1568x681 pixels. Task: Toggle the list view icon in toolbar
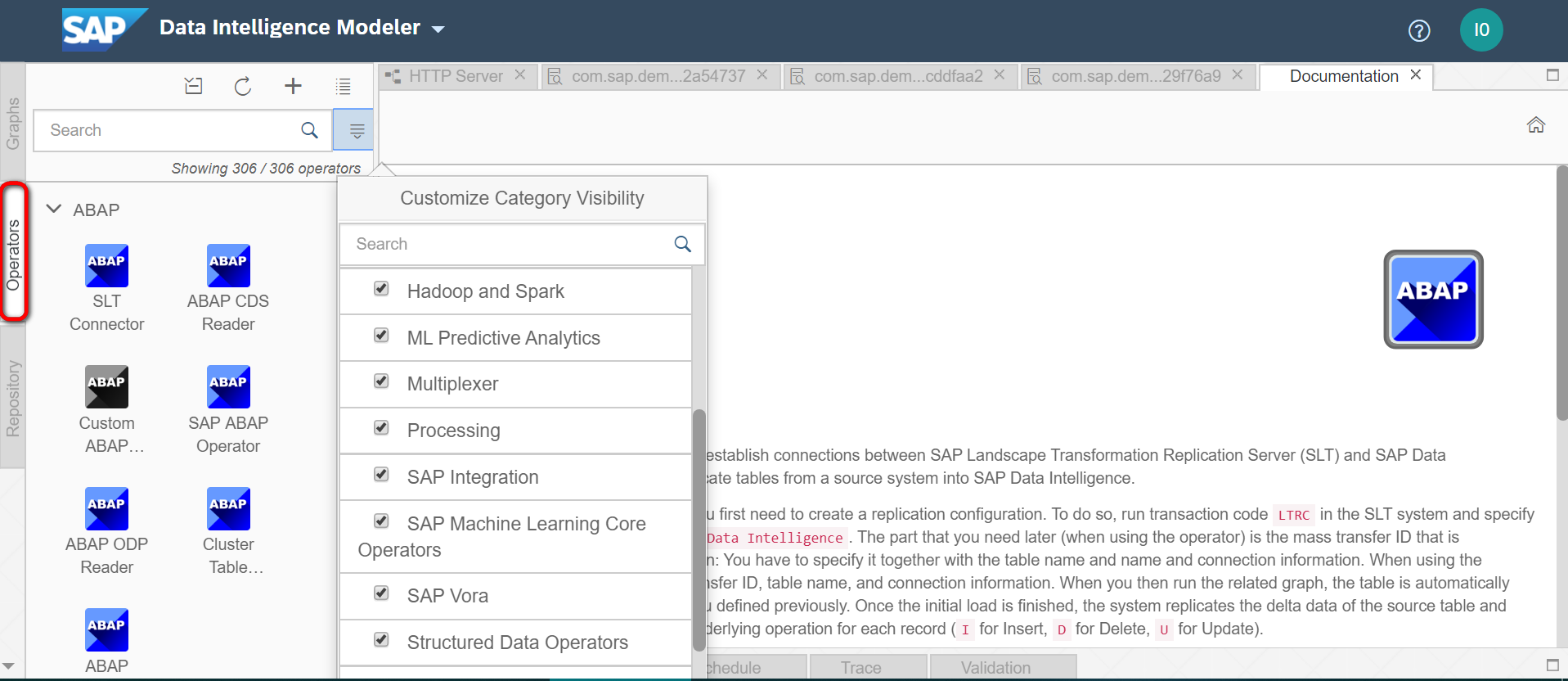(x=344, y=86)
